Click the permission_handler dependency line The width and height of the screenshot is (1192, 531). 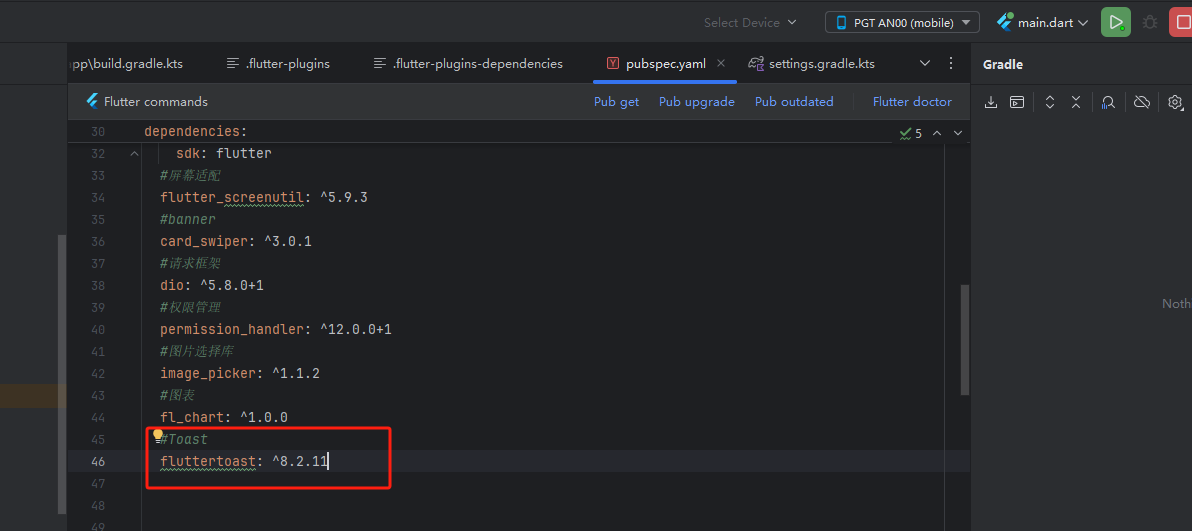pos(275,330)
